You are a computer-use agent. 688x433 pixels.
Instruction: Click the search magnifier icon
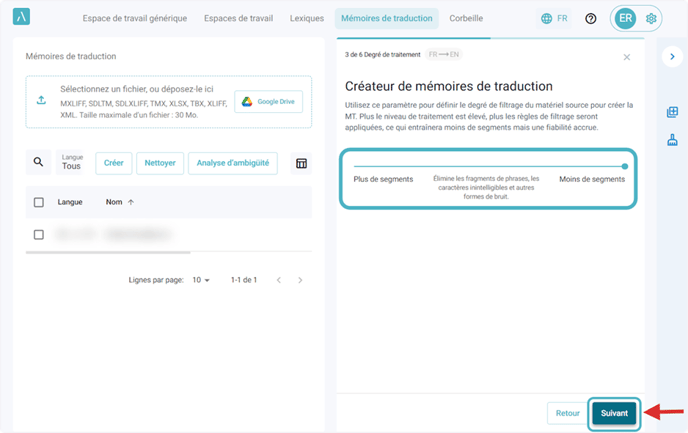pos(38,163)
